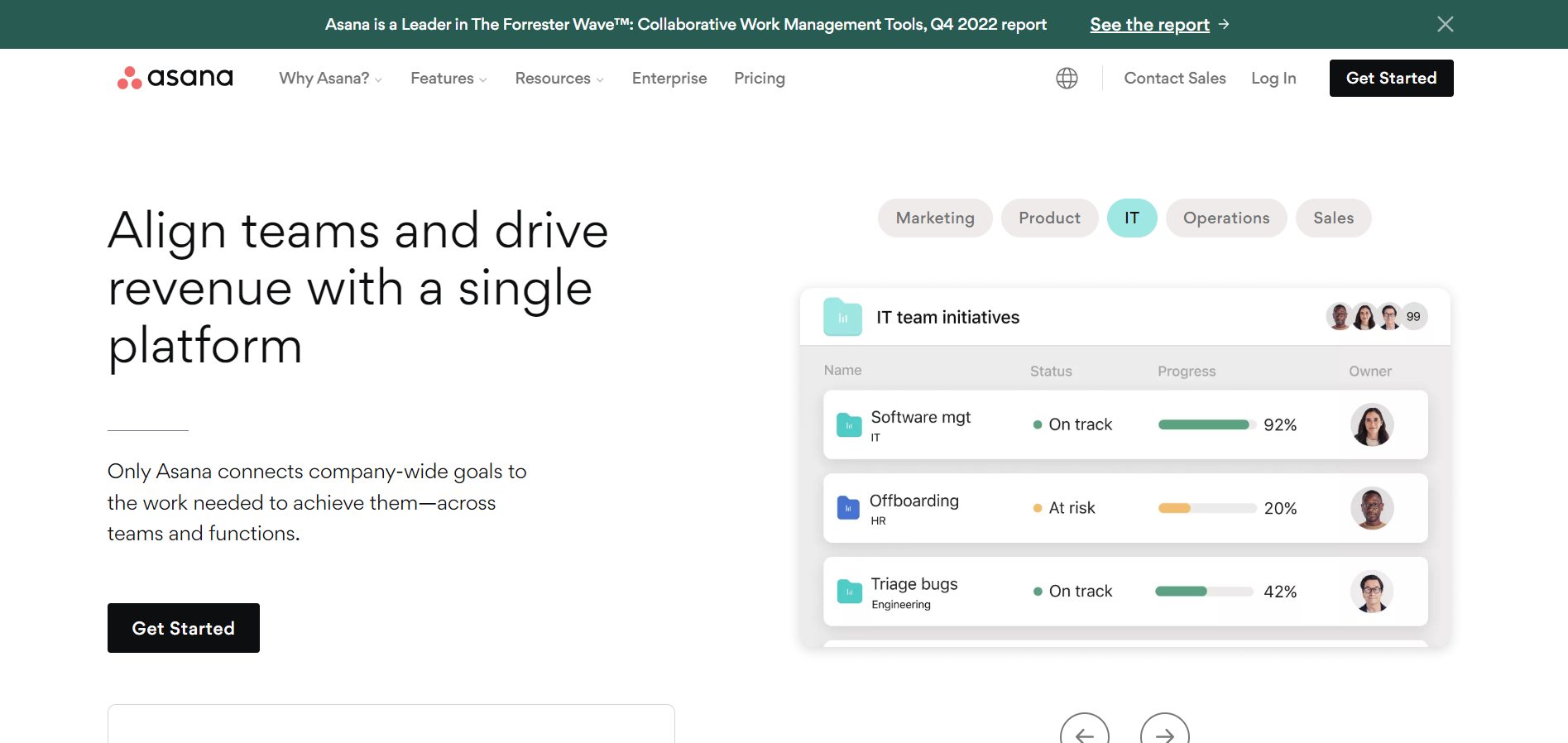The height and width of the screenshot is (743, 1568).
Task: Open the Enterprise page
Action: pos(669,78)
